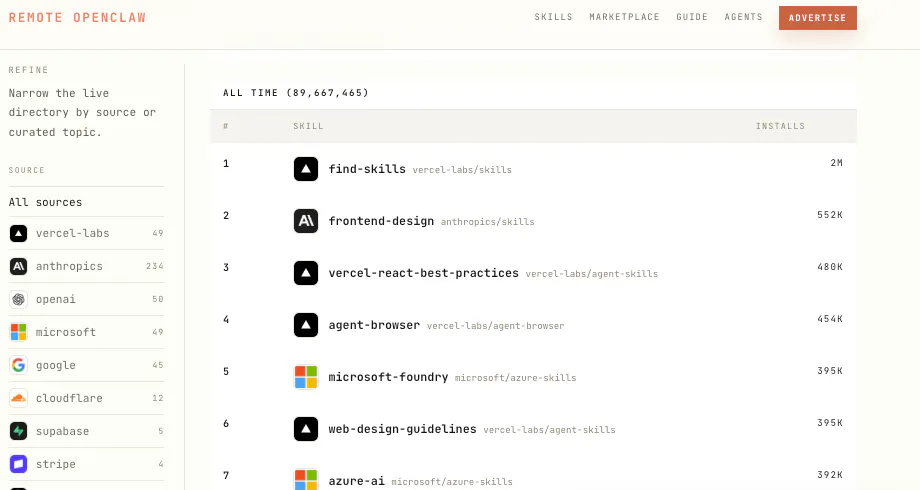Click the 234 count next to anthropics

click(154, 266)
